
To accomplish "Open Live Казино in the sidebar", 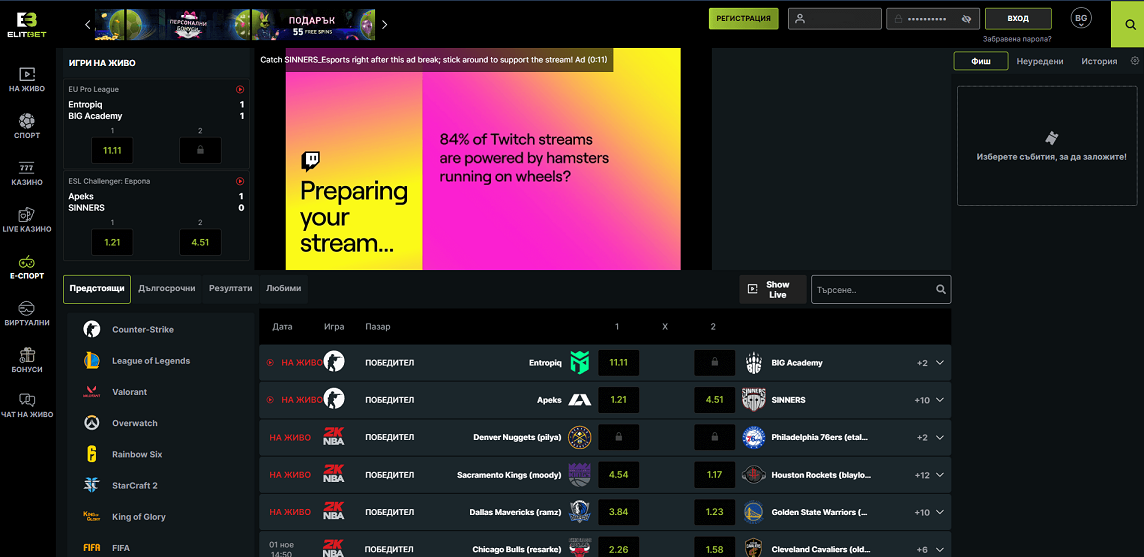I will pos(26,220).
